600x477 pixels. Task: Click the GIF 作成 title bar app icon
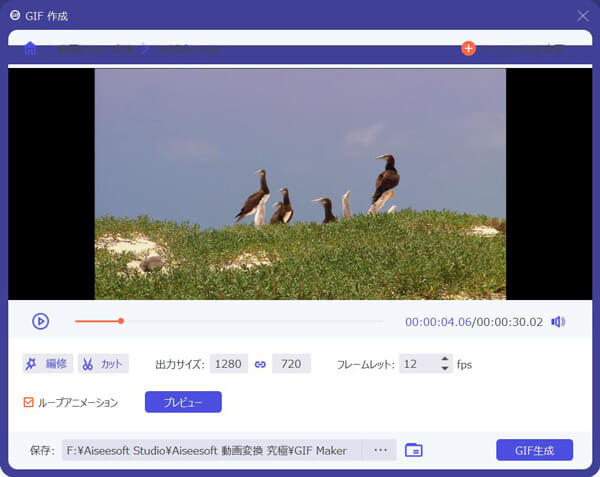click(x=15, y=16)
